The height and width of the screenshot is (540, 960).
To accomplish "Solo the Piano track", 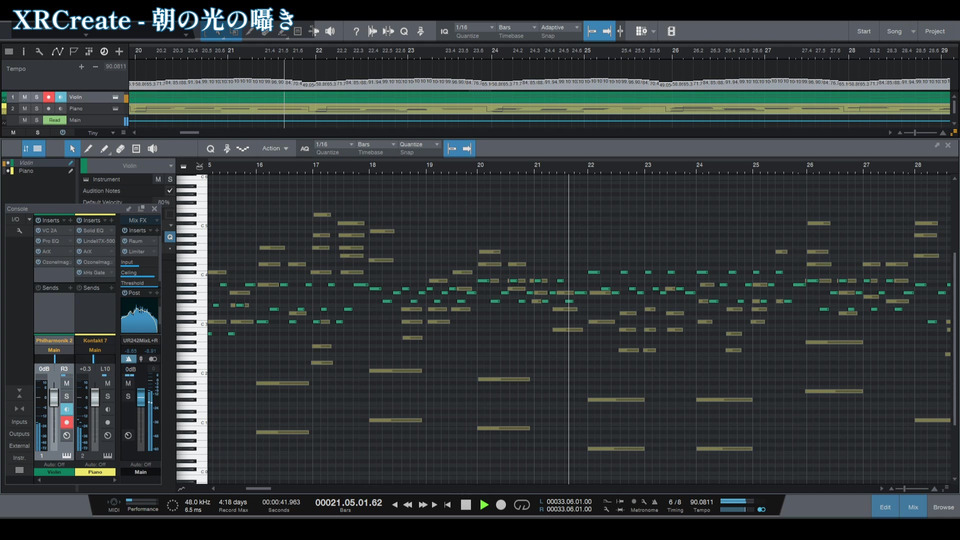I will 36,108.
